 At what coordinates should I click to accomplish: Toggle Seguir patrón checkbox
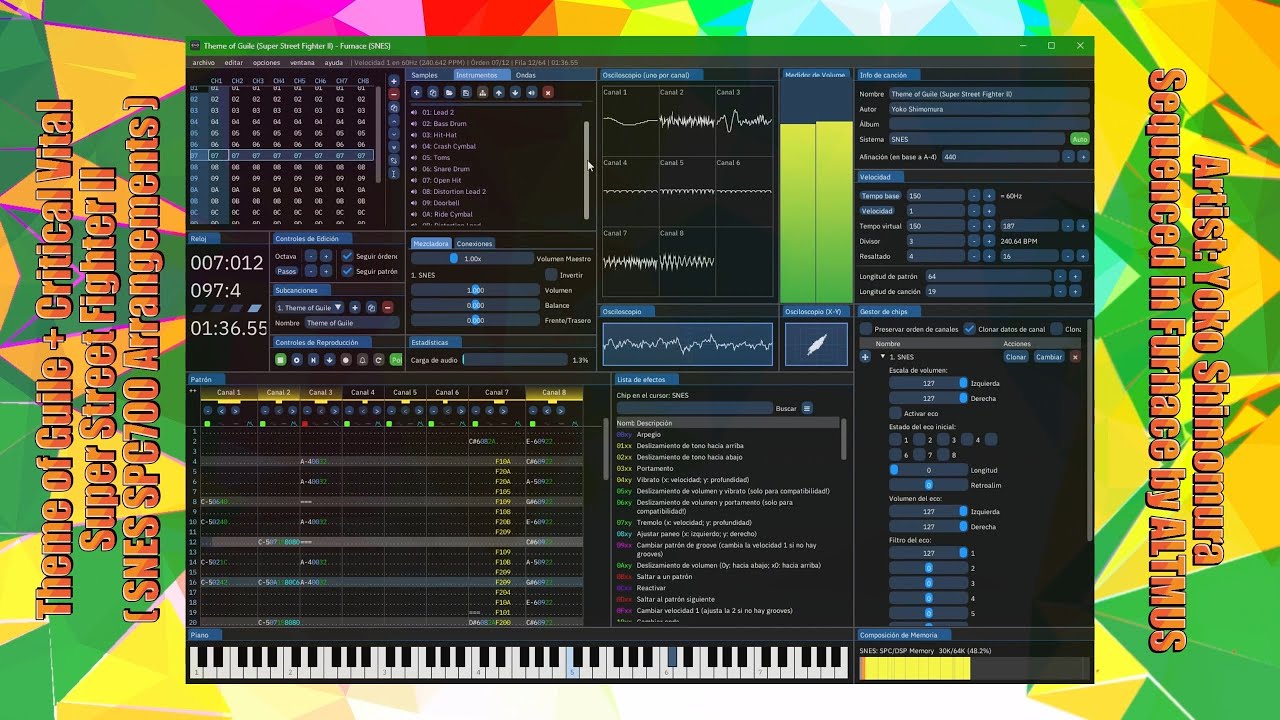pos(347,271)
